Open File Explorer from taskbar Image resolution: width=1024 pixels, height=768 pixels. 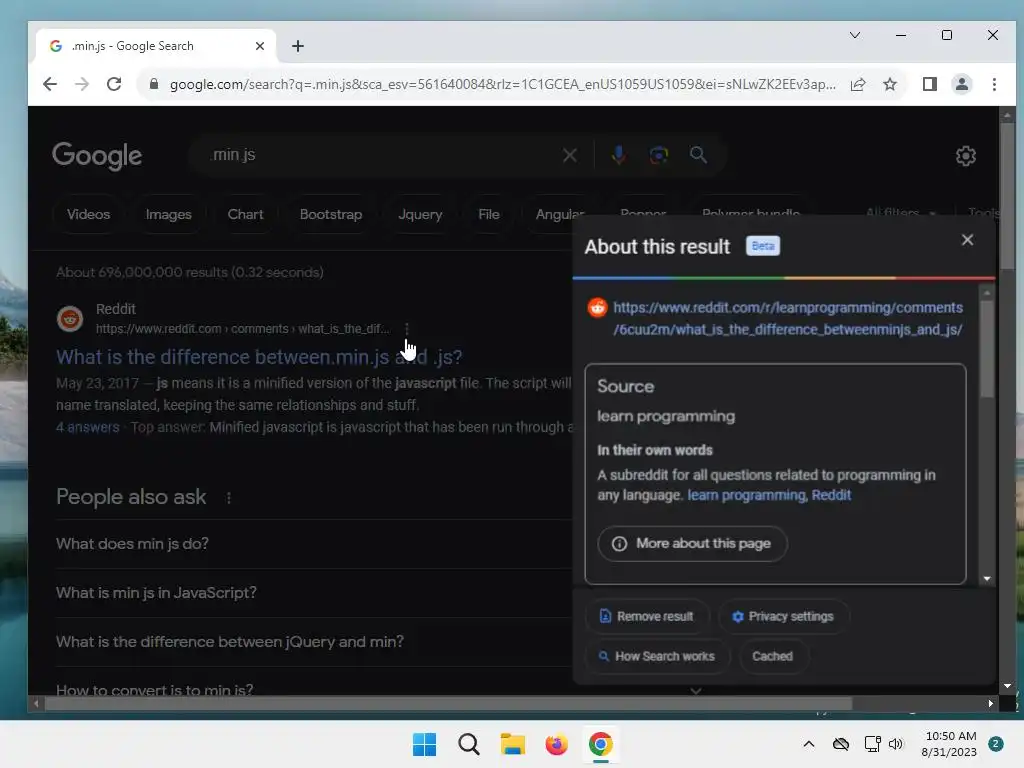(513, 744)
